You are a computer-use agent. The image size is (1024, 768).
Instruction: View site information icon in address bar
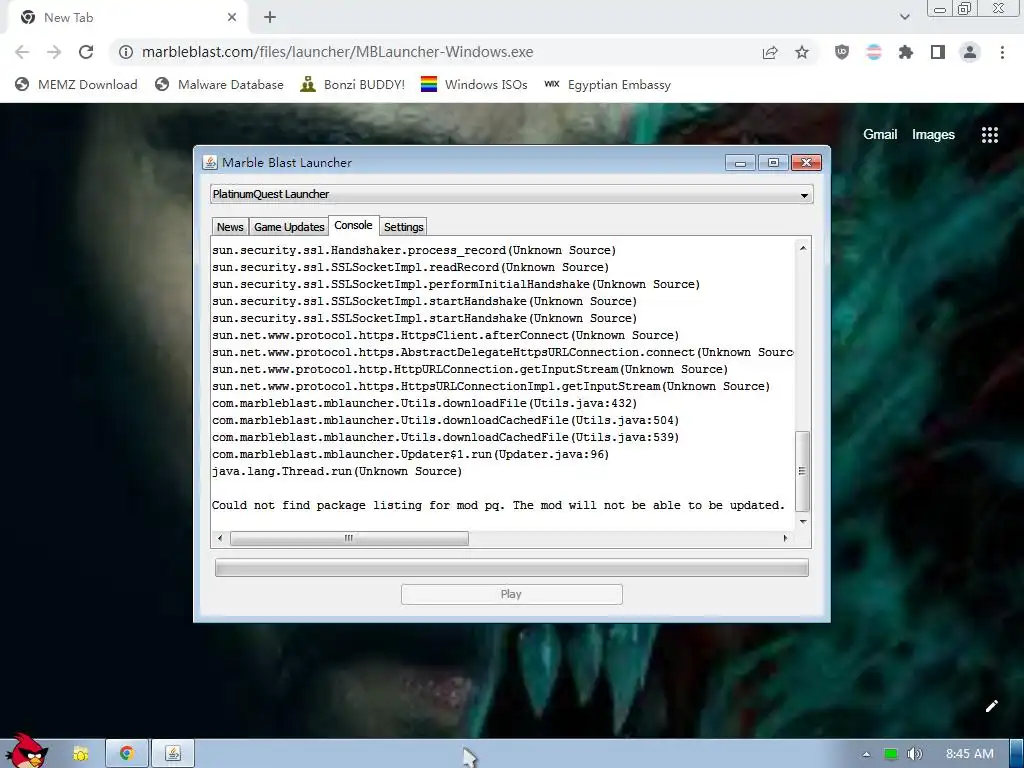click(x=126, y=52)
